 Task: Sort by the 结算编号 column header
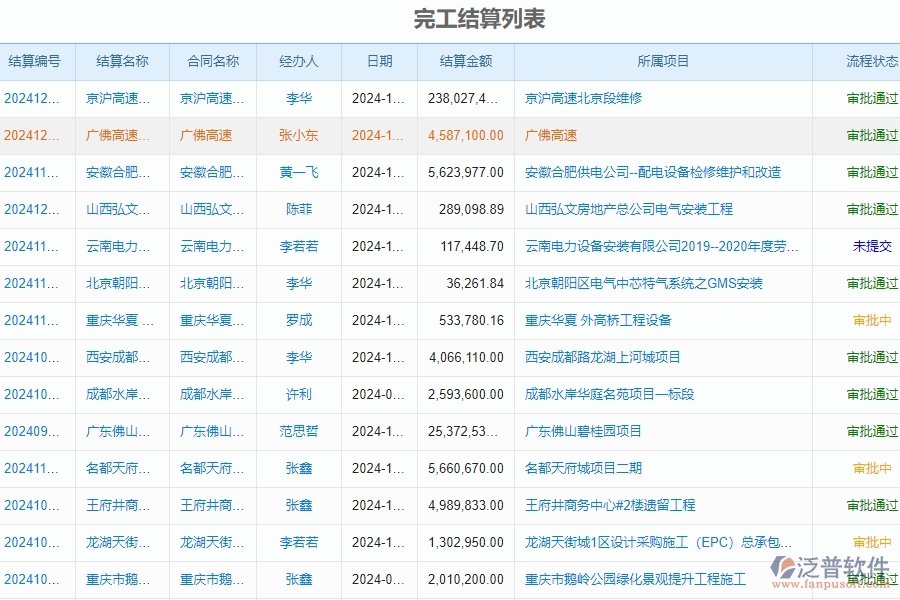click(x=37, y=61)
